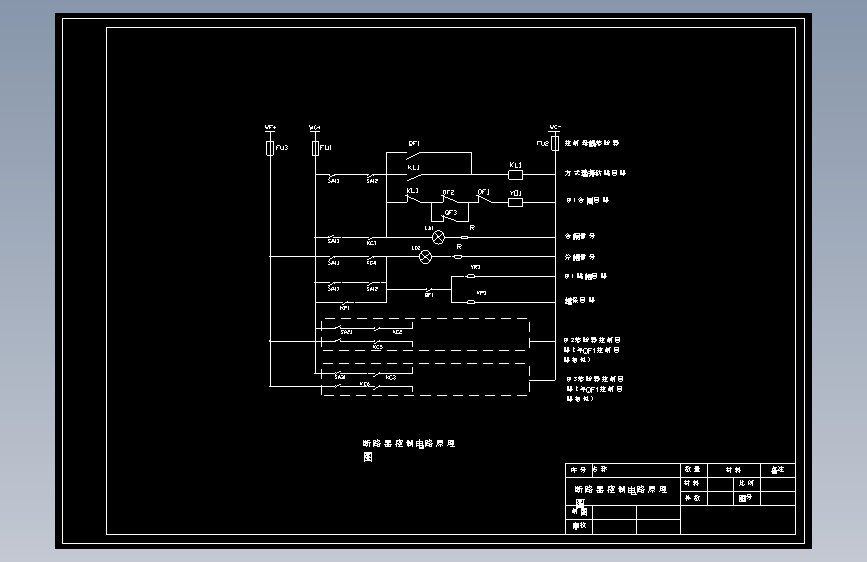Click the drawing title 断路器控制电路原理图 below the circuit
The image size is (867, 562).
click(x=409, y=450)
